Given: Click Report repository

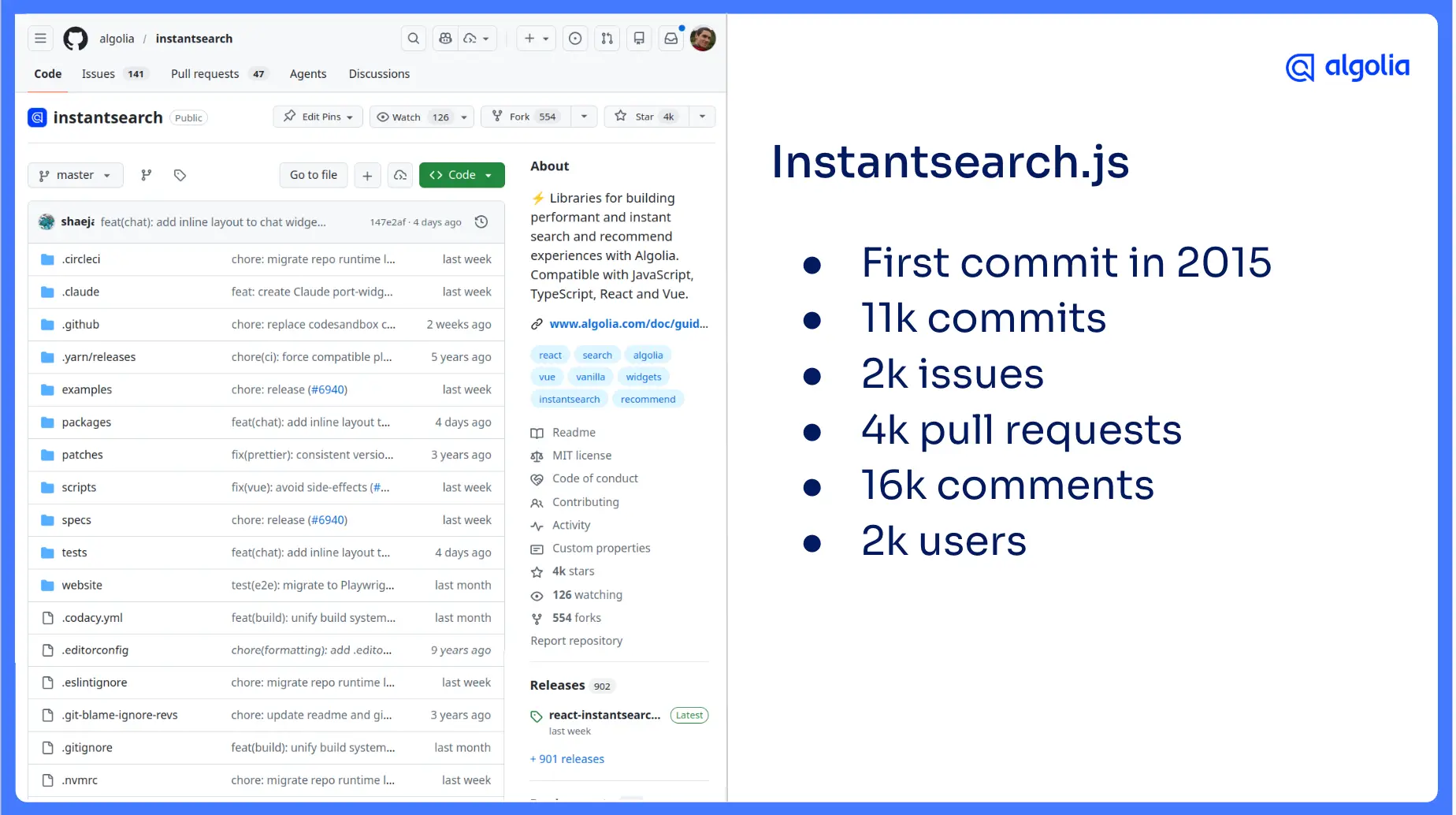Looking at the screenshot, I should 576,641.
